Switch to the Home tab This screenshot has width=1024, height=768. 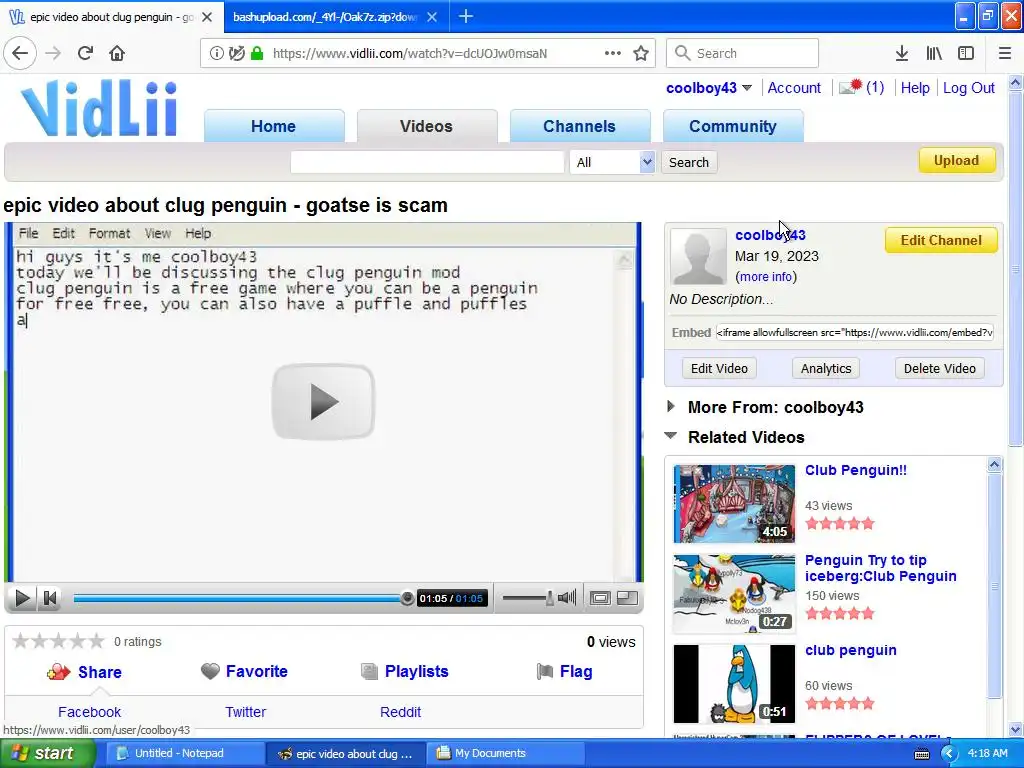[x=274, y=126]
